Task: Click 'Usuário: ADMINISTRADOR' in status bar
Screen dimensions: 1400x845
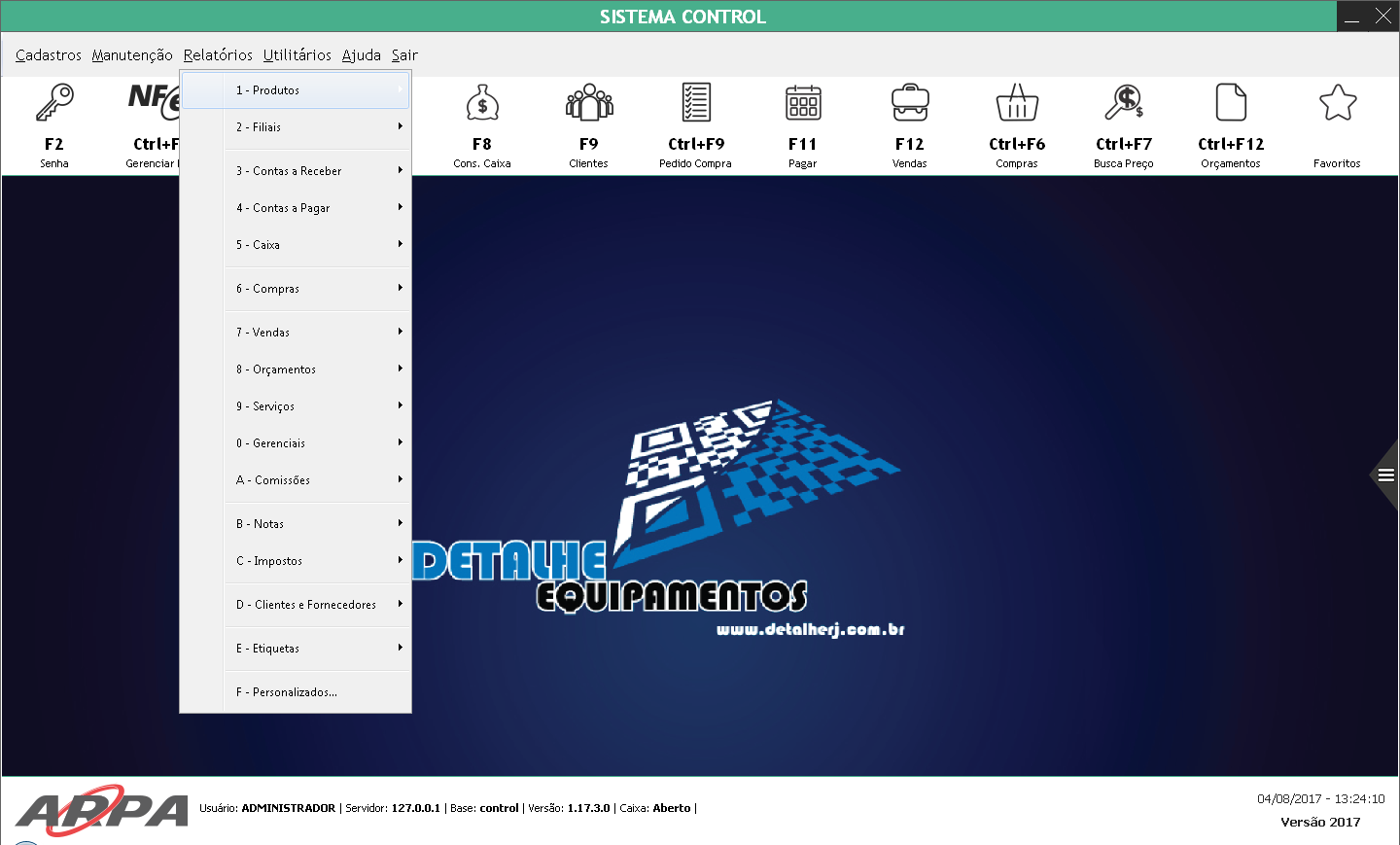Action: click(267, 808)
